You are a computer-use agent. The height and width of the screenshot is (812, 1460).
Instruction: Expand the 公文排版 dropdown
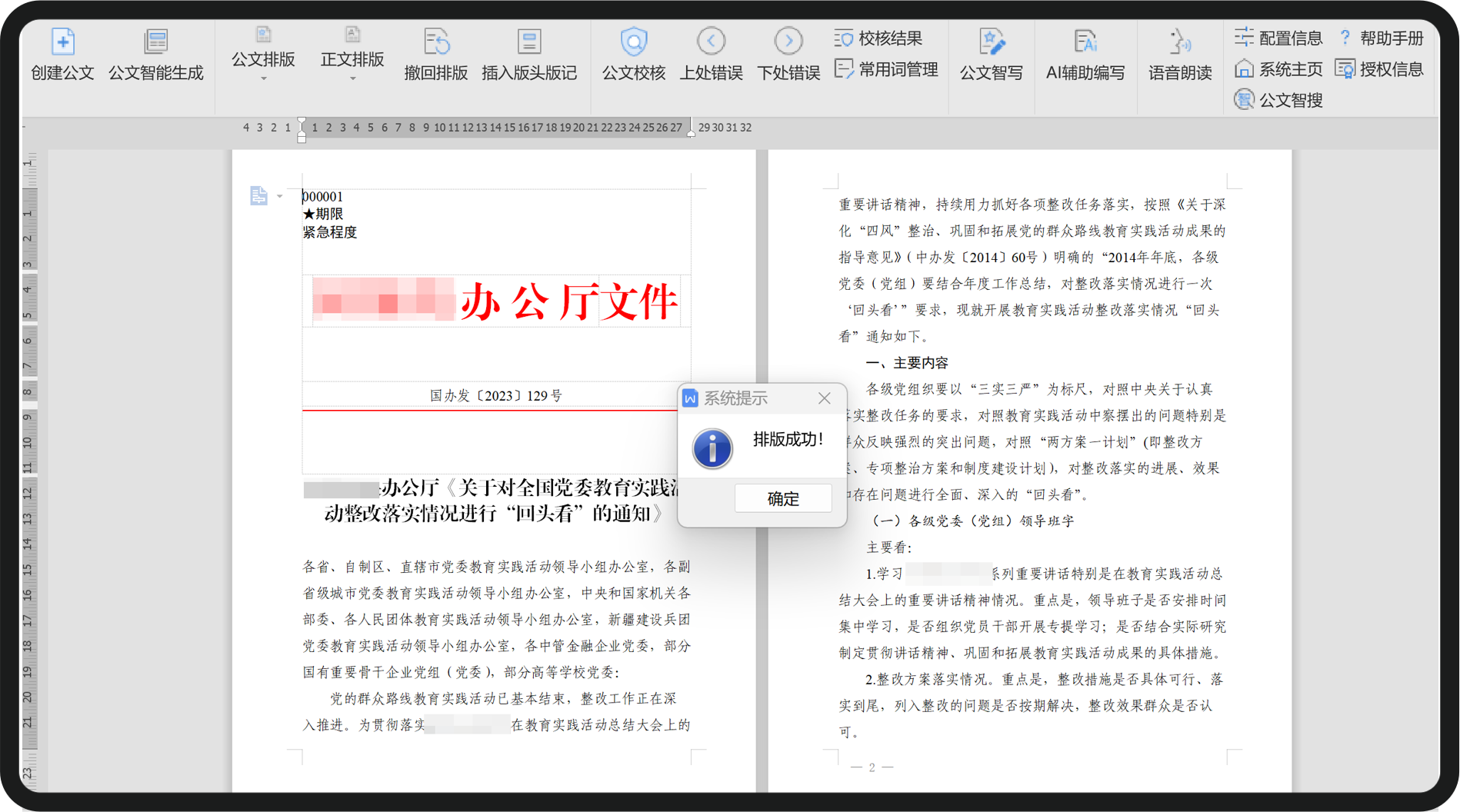tap(264, 78)
